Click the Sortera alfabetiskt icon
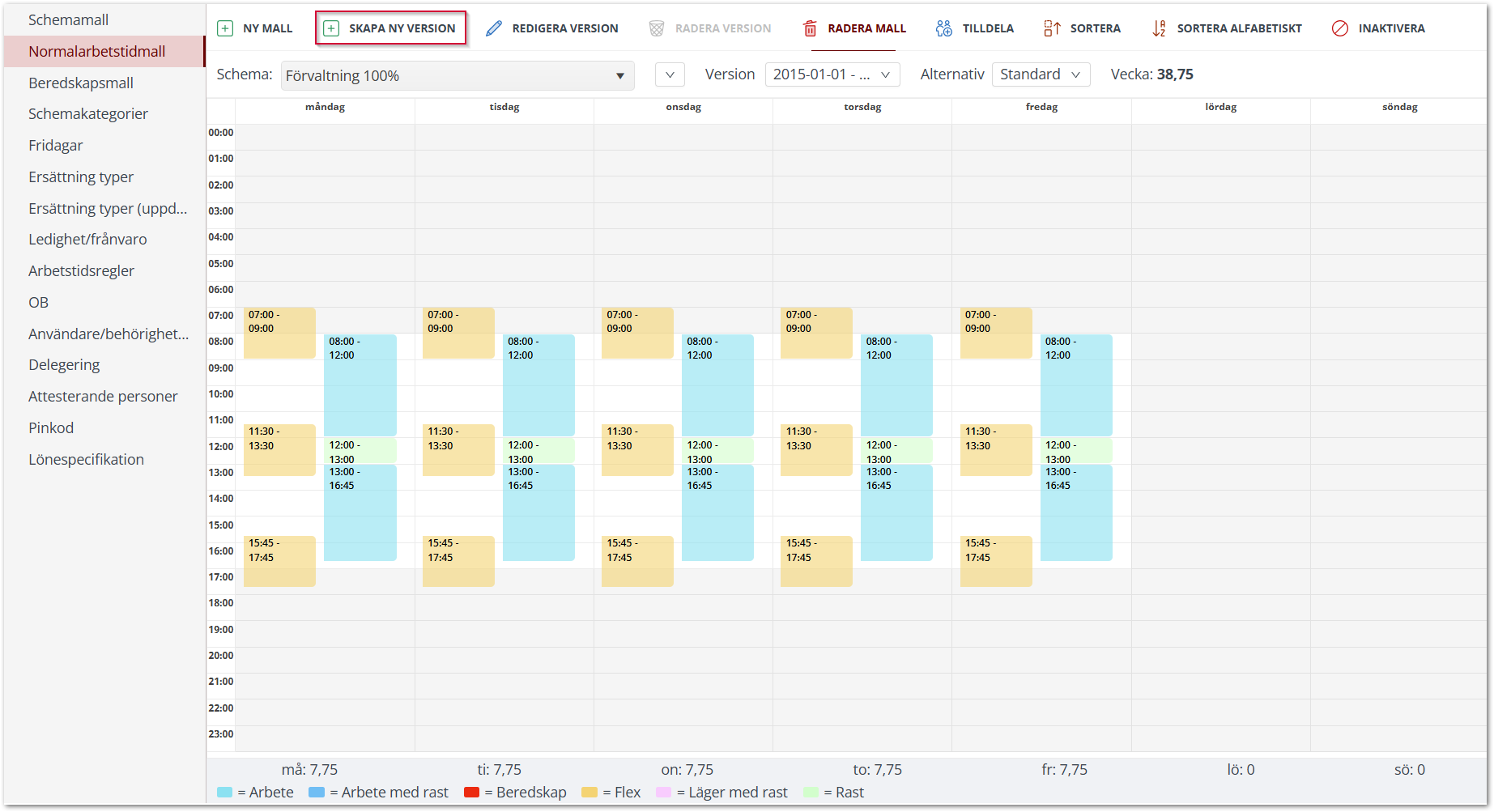This screenshot has height=812, width=1494. point(1159,28)
